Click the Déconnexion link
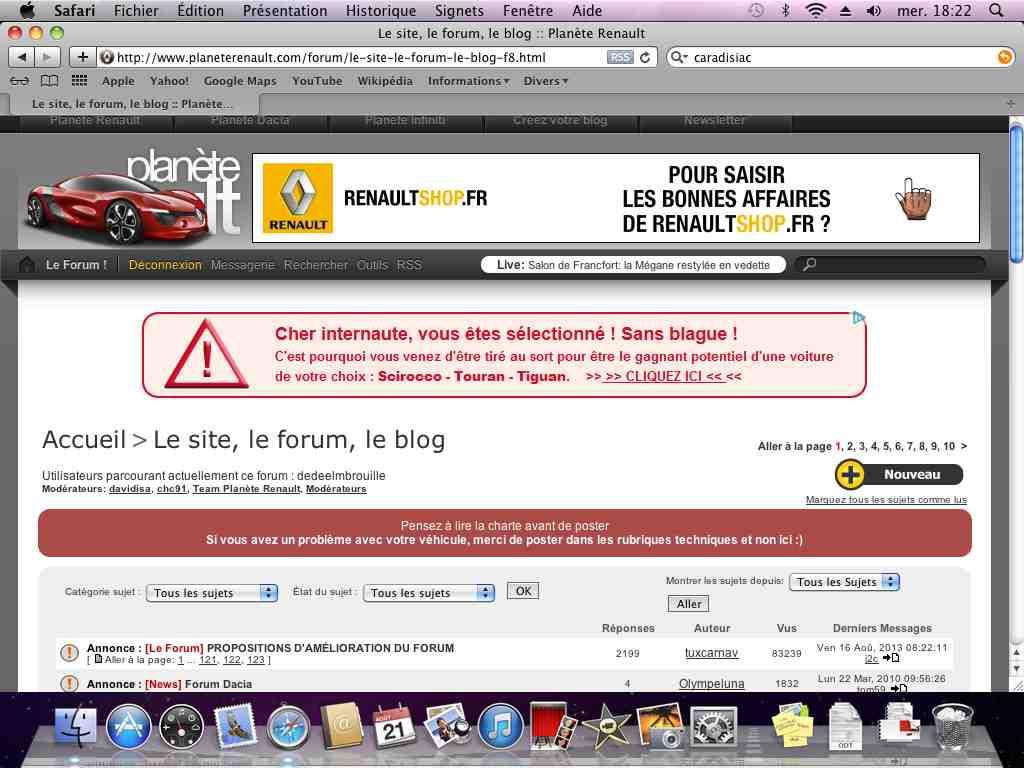This screenshot has width=1024, height=768. click(165, 264)
